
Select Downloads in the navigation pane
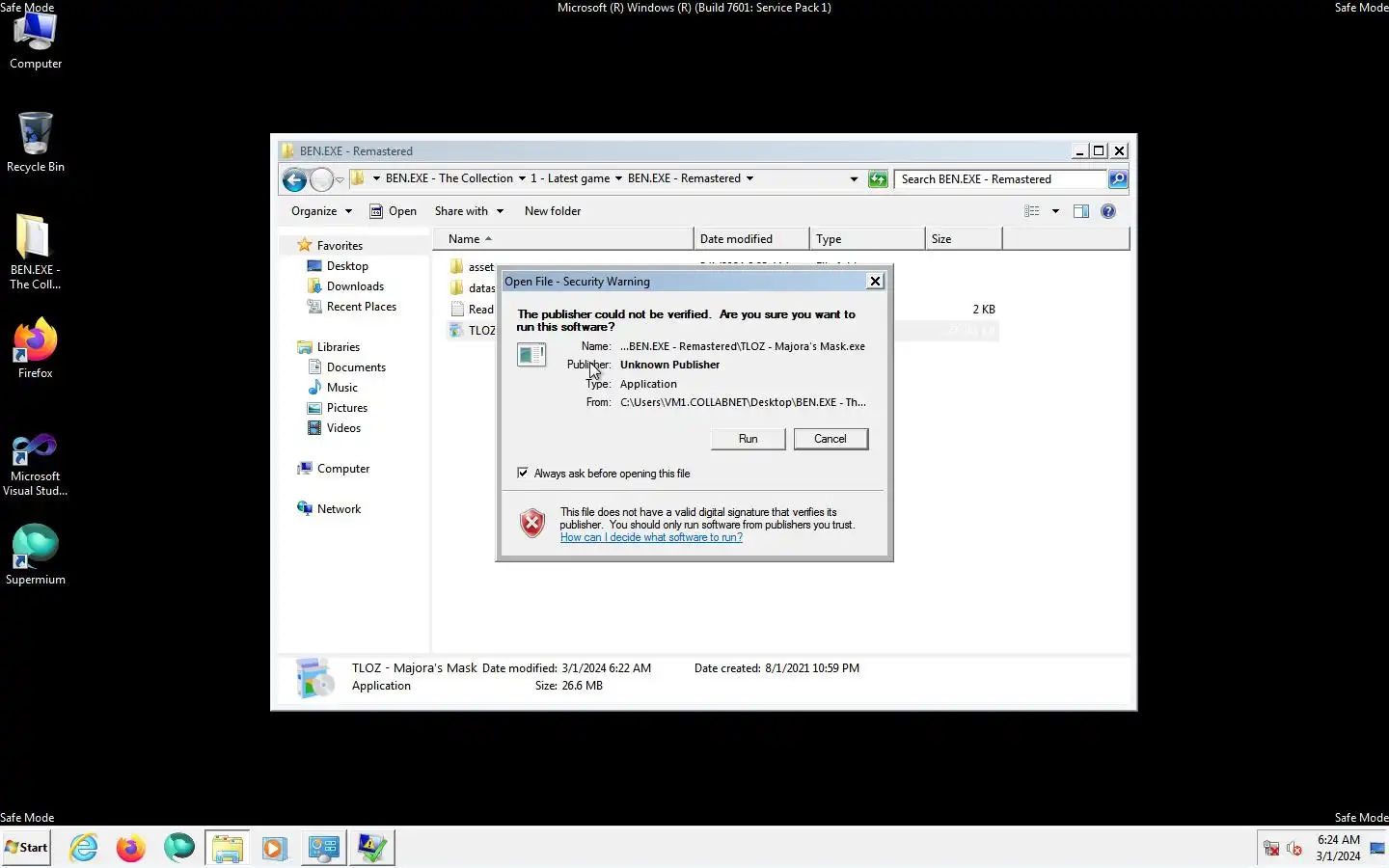(x=345, y=286)
